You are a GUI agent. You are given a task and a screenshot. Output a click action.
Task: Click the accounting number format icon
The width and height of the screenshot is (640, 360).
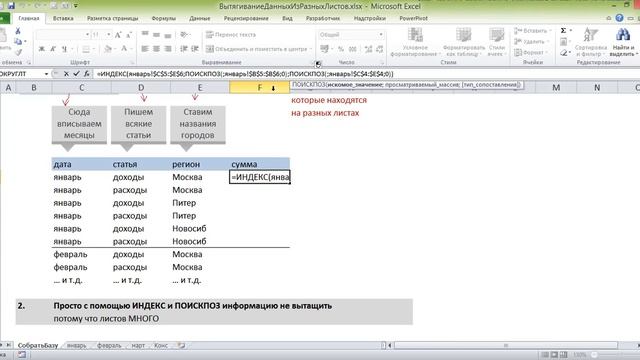(324, 49)
